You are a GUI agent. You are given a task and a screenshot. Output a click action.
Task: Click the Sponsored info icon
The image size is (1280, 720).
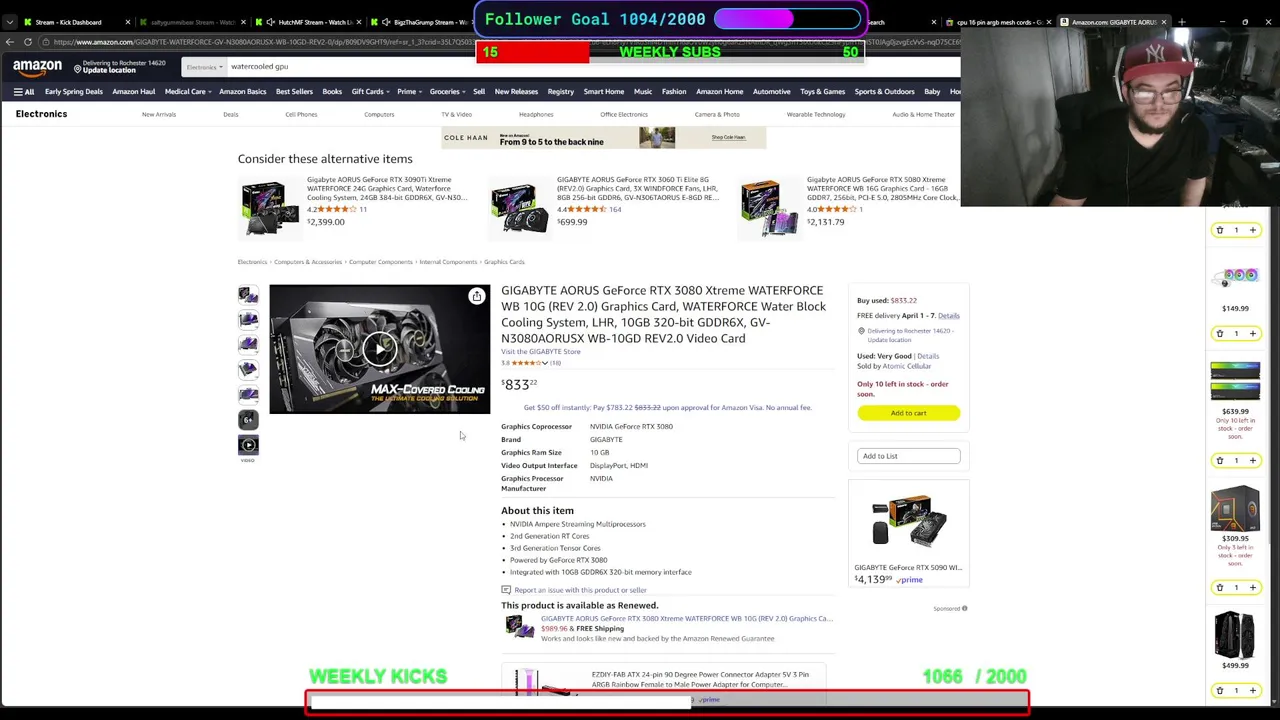click(x=964, y=608)
